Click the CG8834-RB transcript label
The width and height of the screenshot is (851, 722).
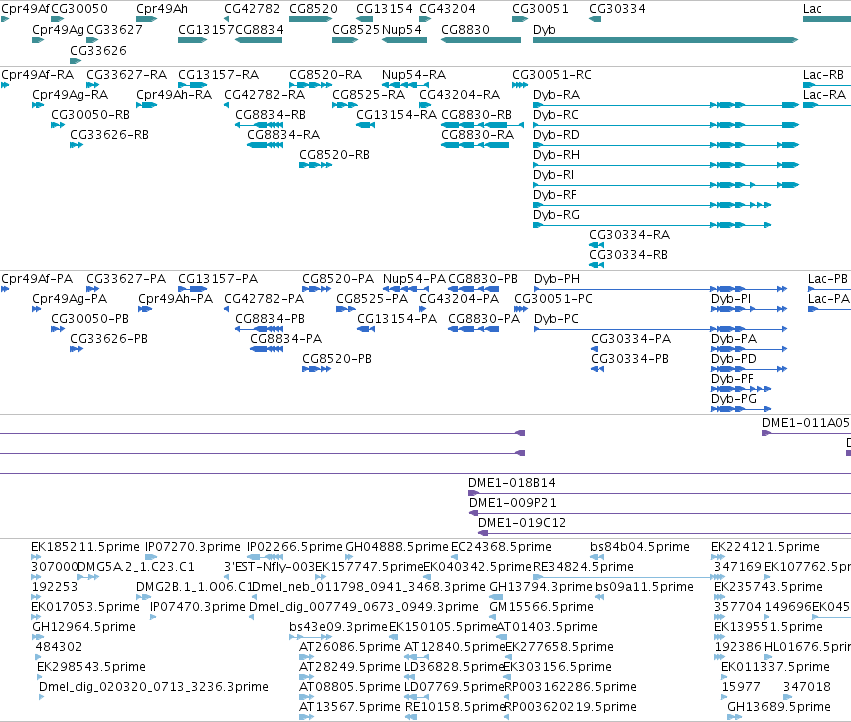270,115
